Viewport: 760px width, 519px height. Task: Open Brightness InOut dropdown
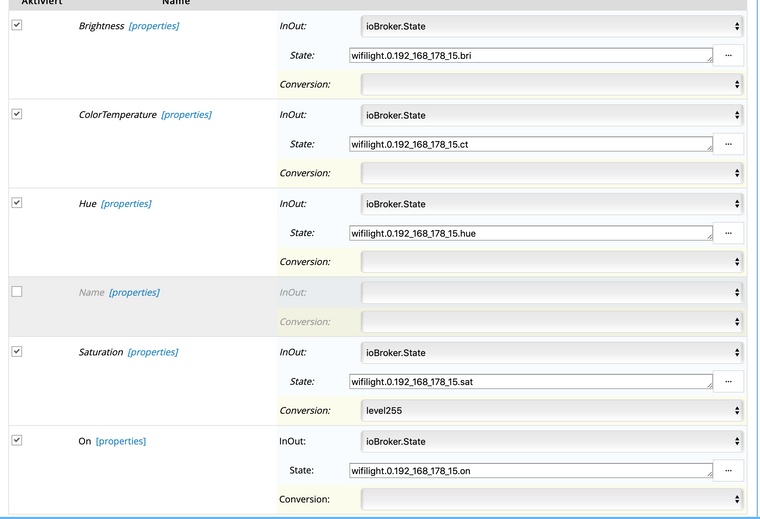pyautogui.click(x=552, y=26)
